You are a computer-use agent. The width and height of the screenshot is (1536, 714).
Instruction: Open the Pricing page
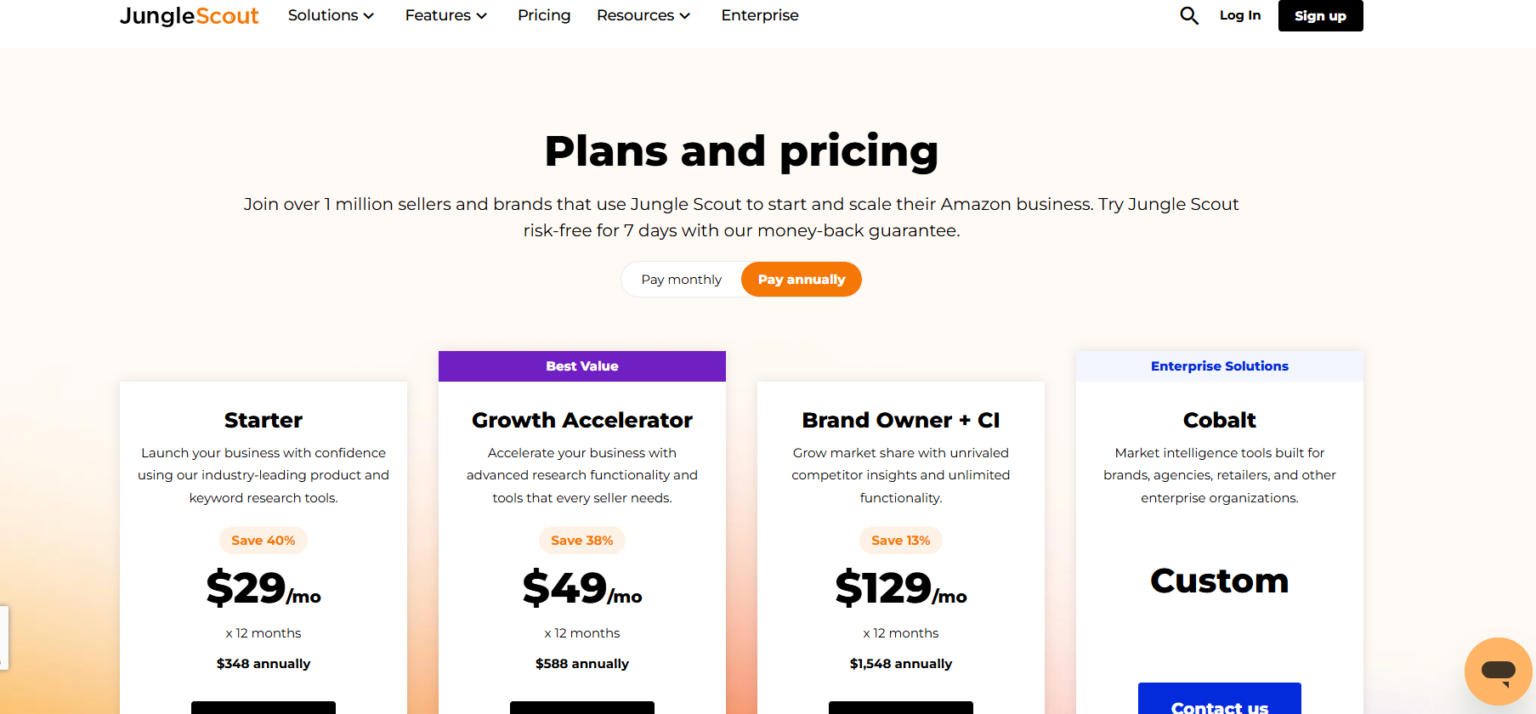tap(544, 16)
